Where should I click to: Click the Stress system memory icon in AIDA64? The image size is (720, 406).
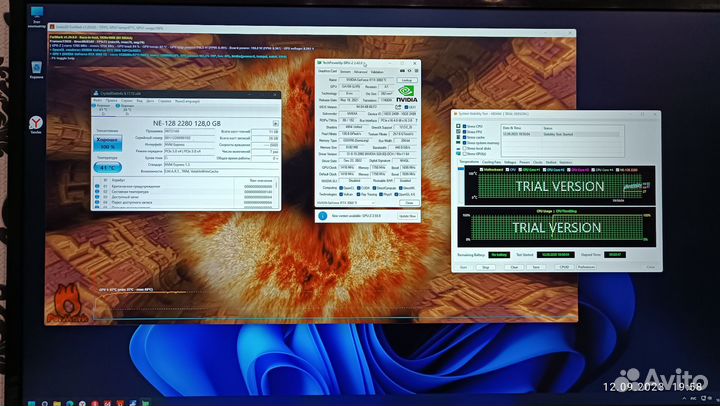(458, 142)
